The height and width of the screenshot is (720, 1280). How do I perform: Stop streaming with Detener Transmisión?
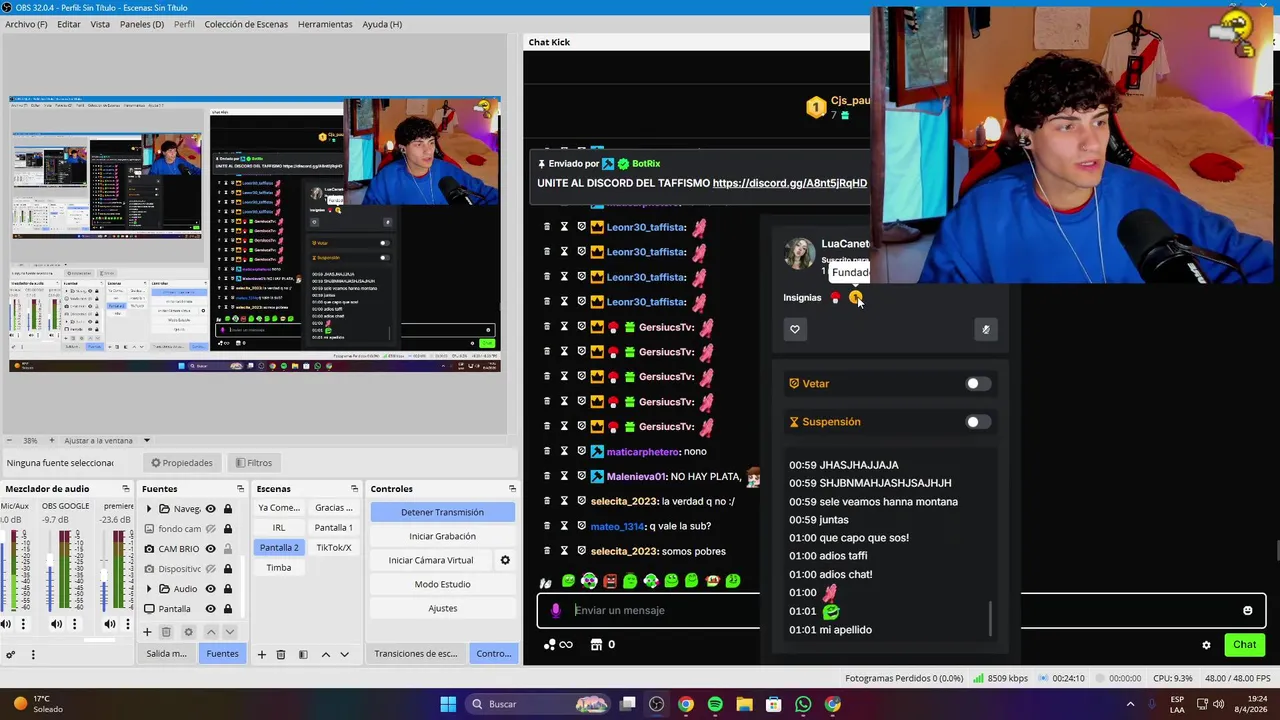442,512
